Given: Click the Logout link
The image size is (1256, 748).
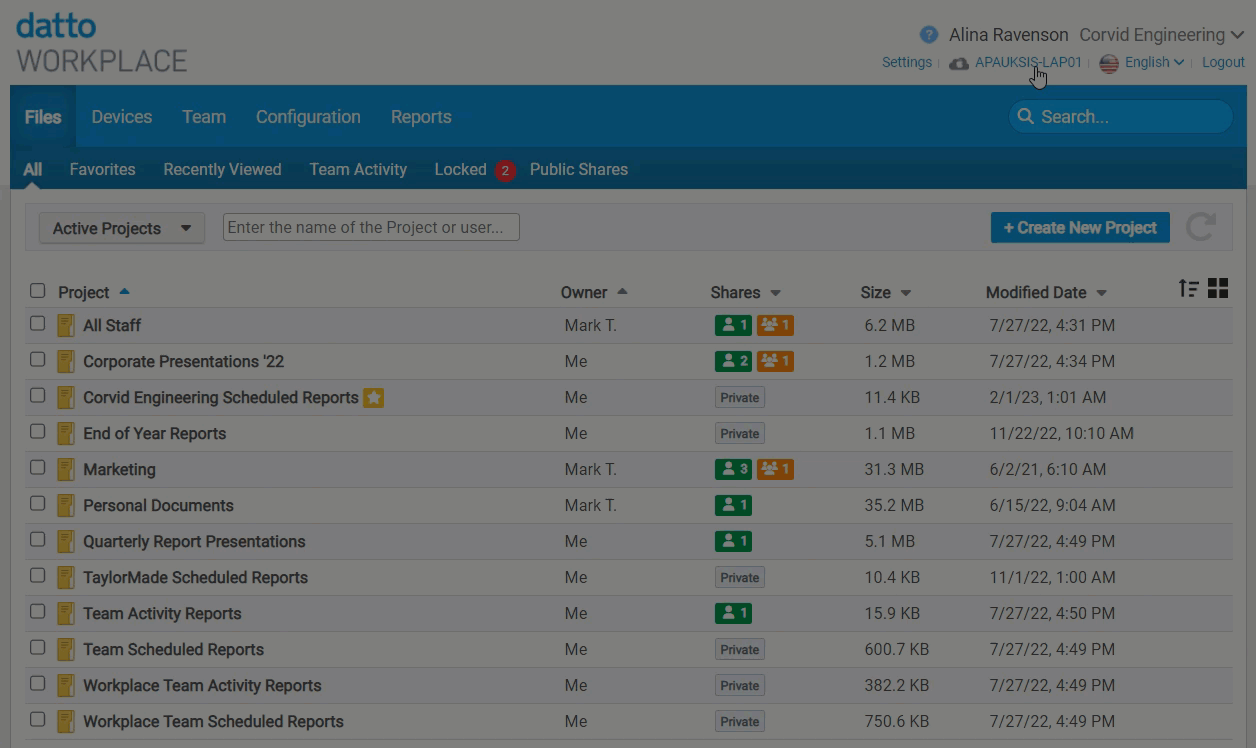Looking at the screenshot, I should click(1223, 62).
